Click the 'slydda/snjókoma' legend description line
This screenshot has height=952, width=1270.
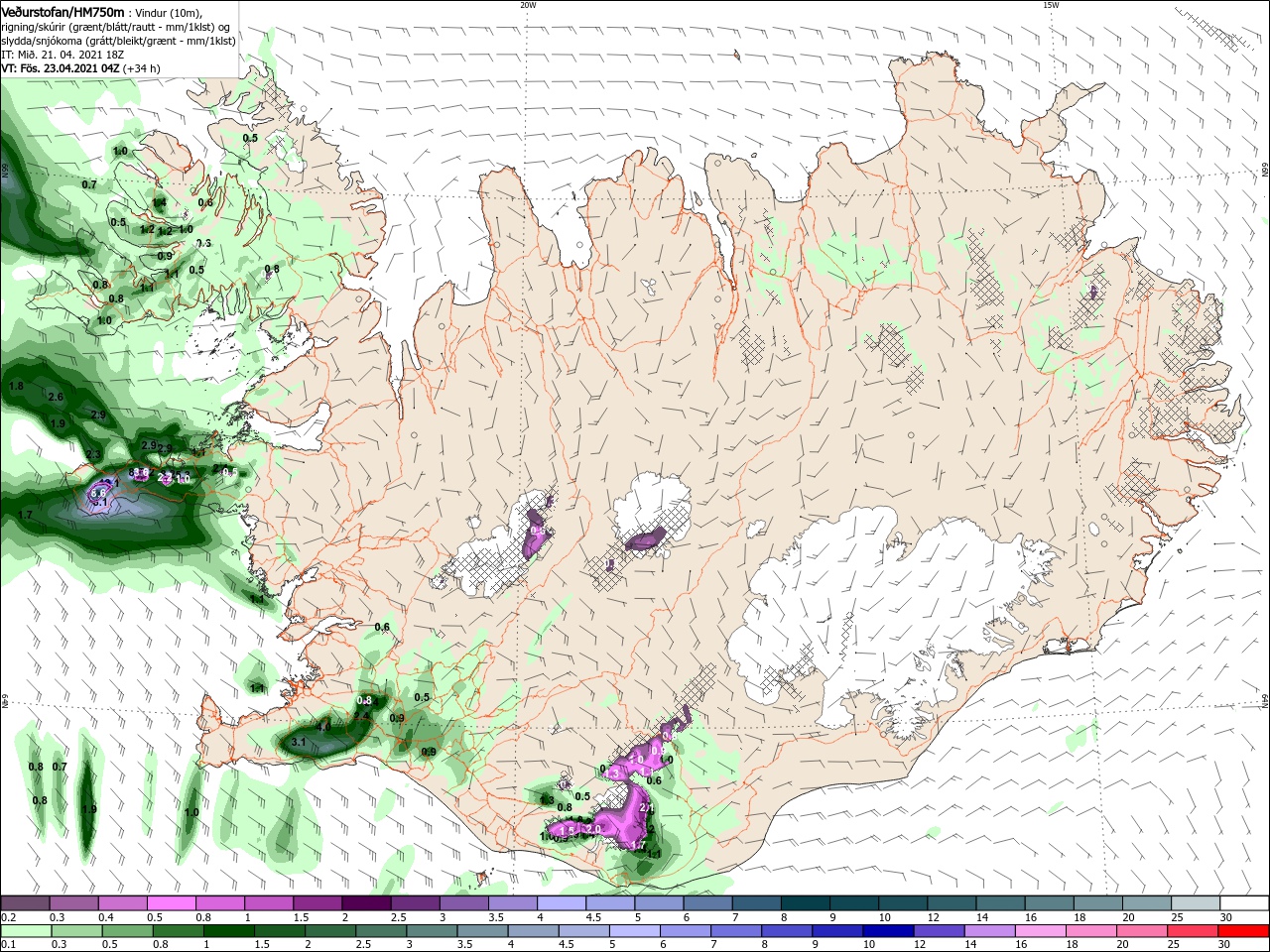click(x=118, y=41)
